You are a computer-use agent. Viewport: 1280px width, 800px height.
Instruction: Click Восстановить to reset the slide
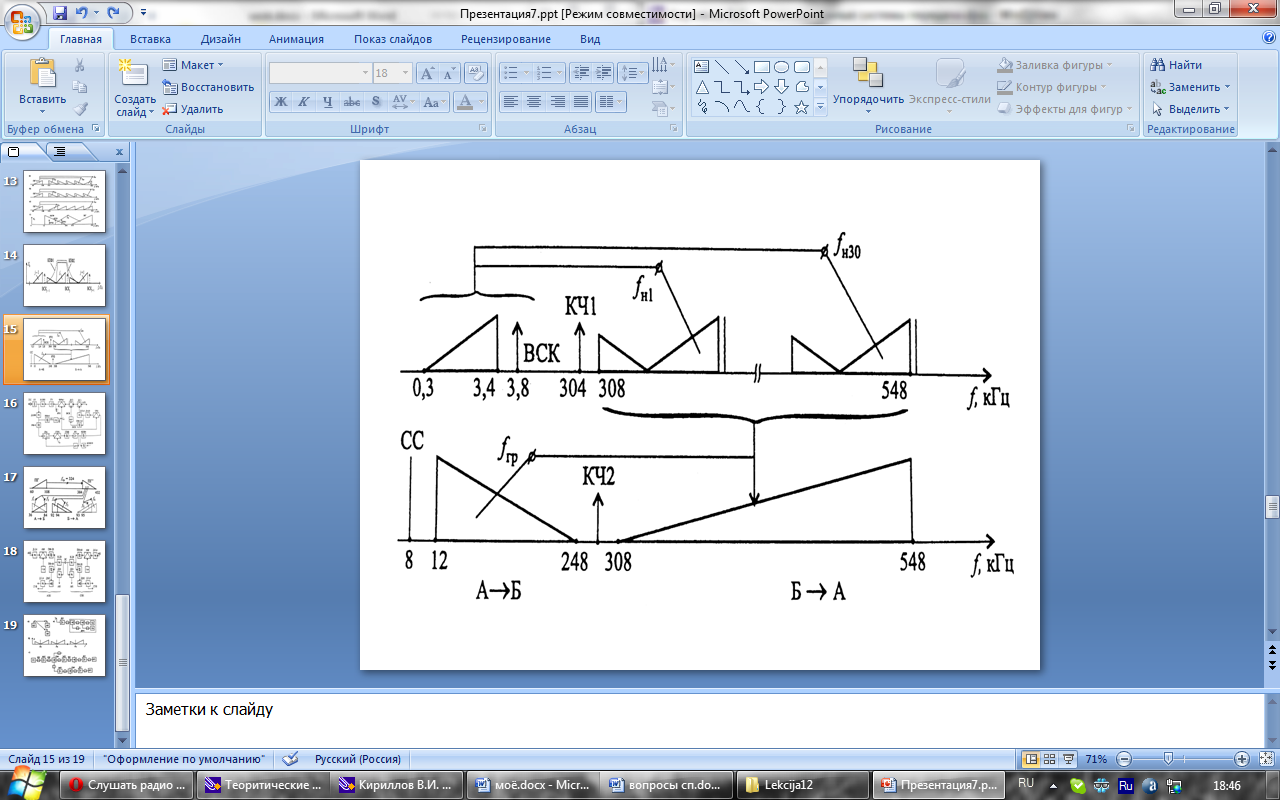[208, 87]
